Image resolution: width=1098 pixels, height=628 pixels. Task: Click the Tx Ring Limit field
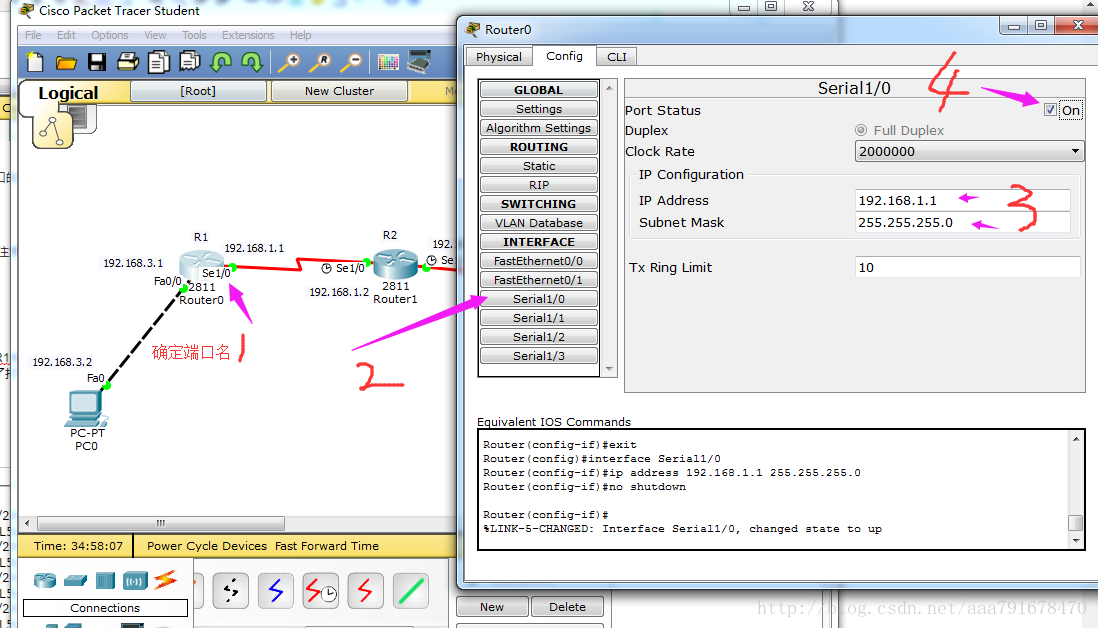coord(968,267)
